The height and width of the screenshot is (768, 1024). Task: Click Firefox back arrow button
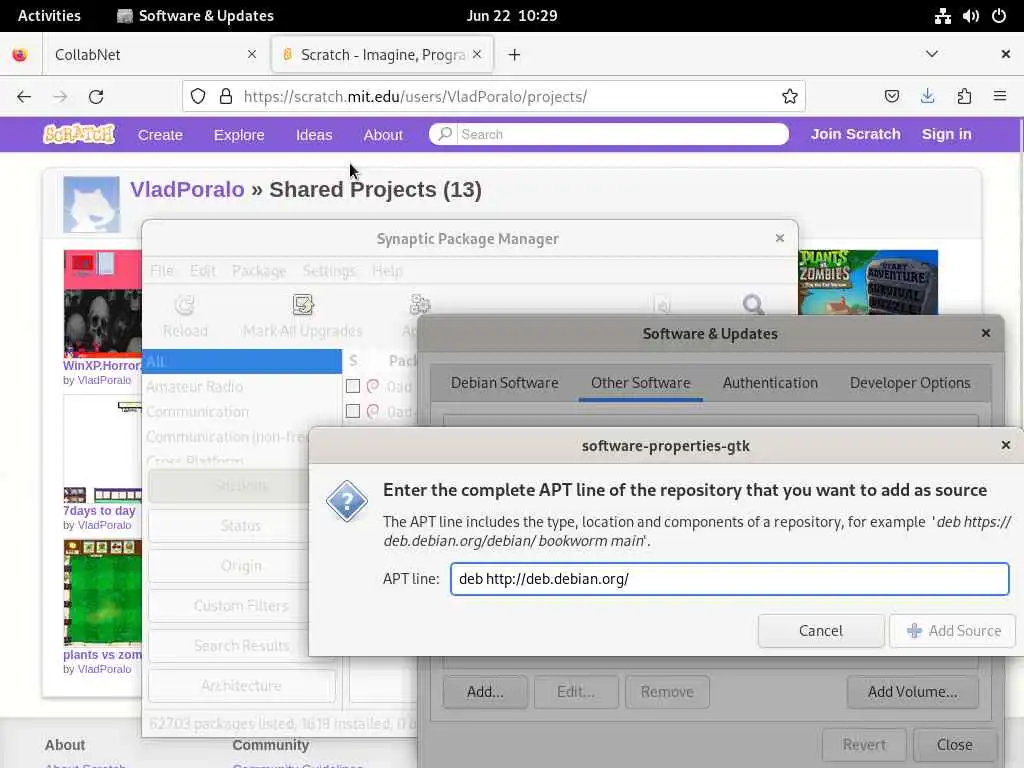pos(24,97)
